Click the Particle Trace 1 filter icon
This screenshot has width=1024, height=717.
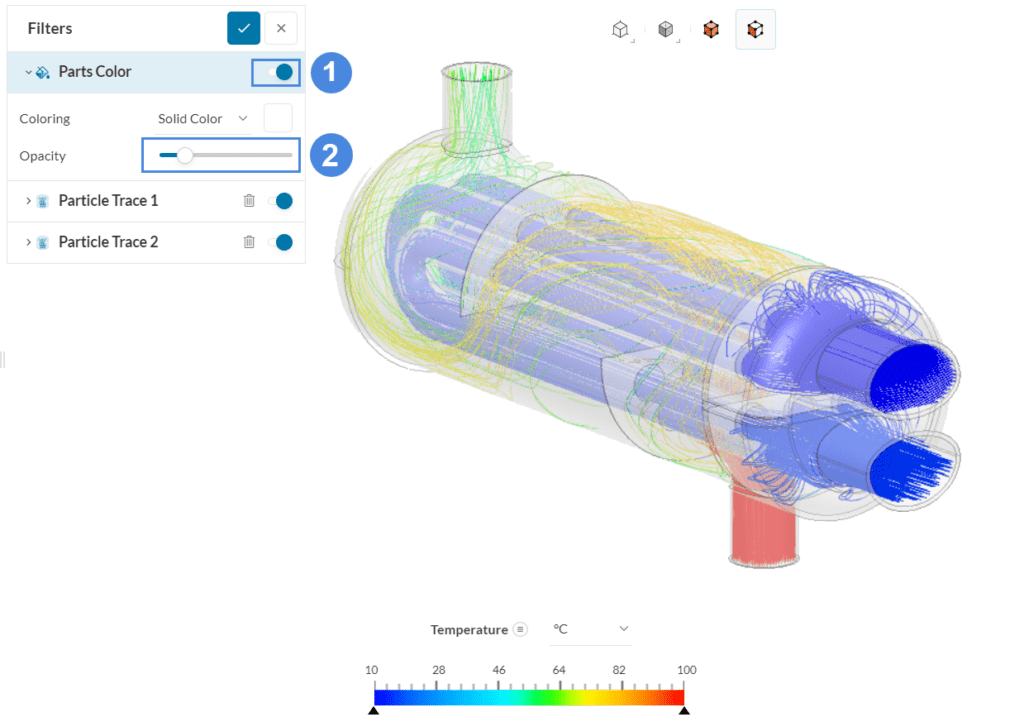41,200
